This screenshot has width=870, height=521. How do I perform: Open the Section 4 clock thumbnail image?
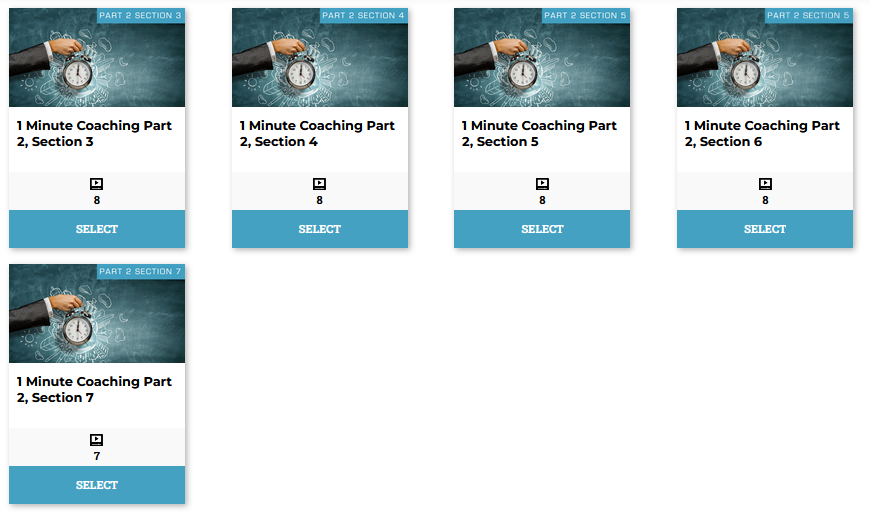320,57
